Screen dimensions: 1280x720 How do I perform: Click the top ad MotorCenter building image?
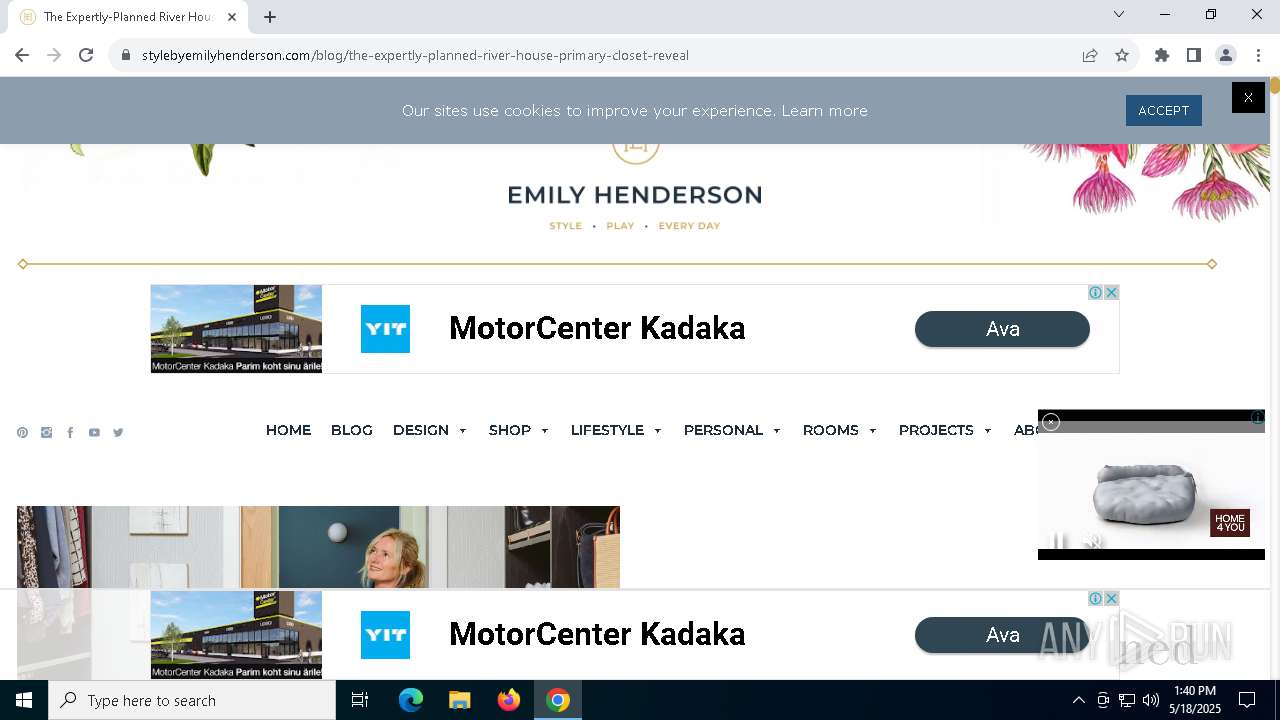[237, 329]
